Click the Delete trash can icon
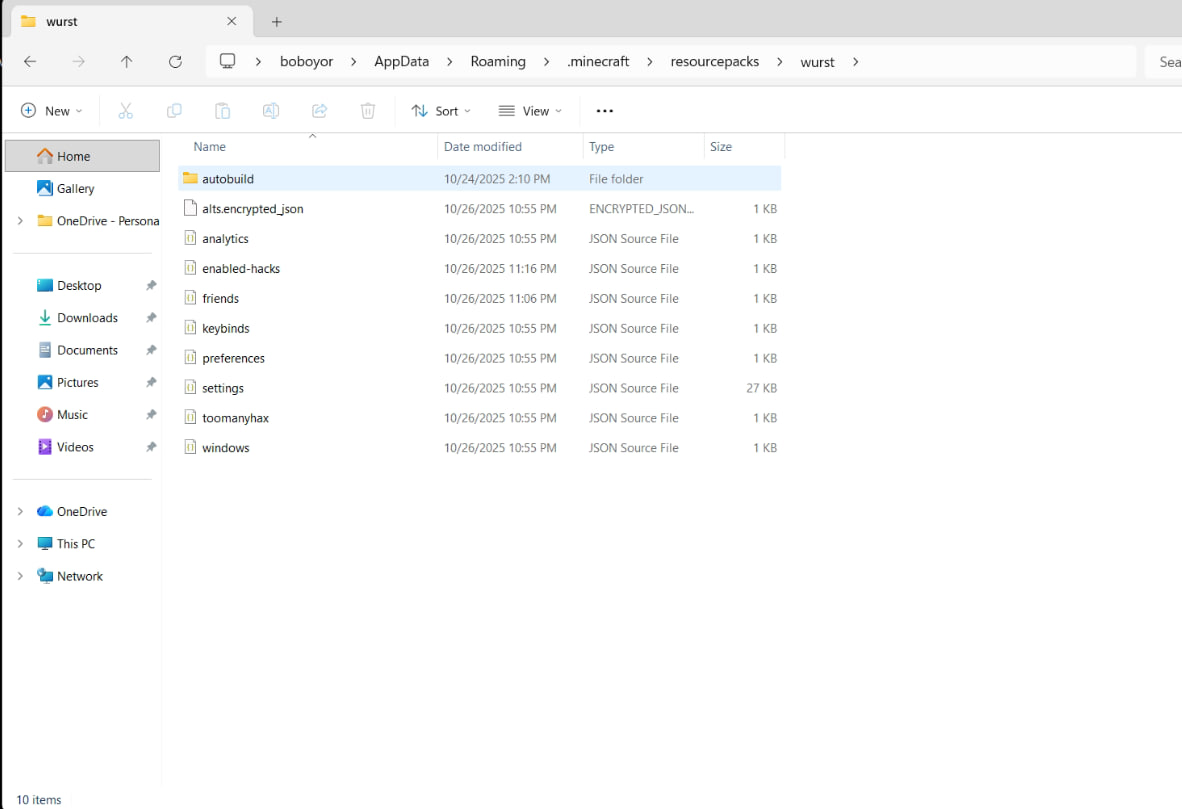Screen dimensions: 1182x809 (x=368, y=111)
